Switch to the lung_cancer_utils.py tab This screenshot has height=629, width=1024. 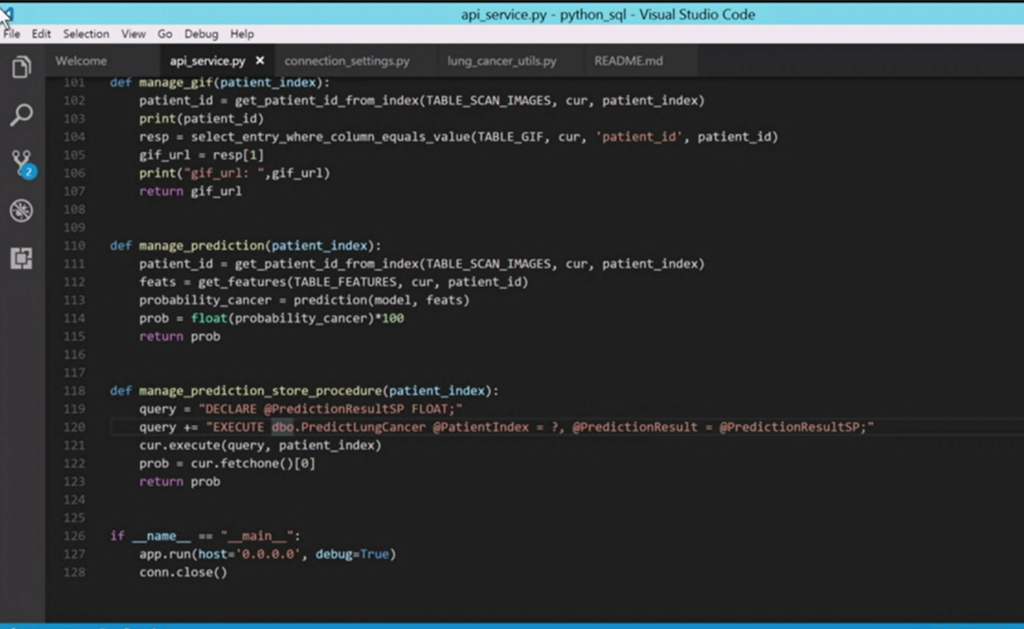(x=502, y=61)
